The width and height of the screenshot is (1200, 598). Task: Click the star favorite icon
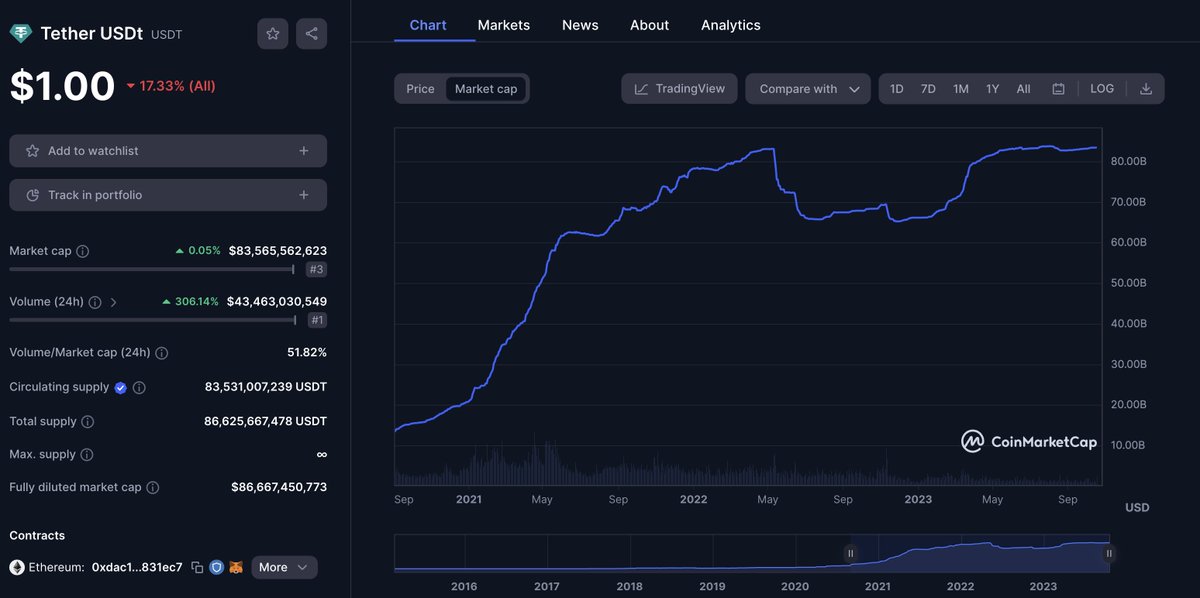click(272, 34)
